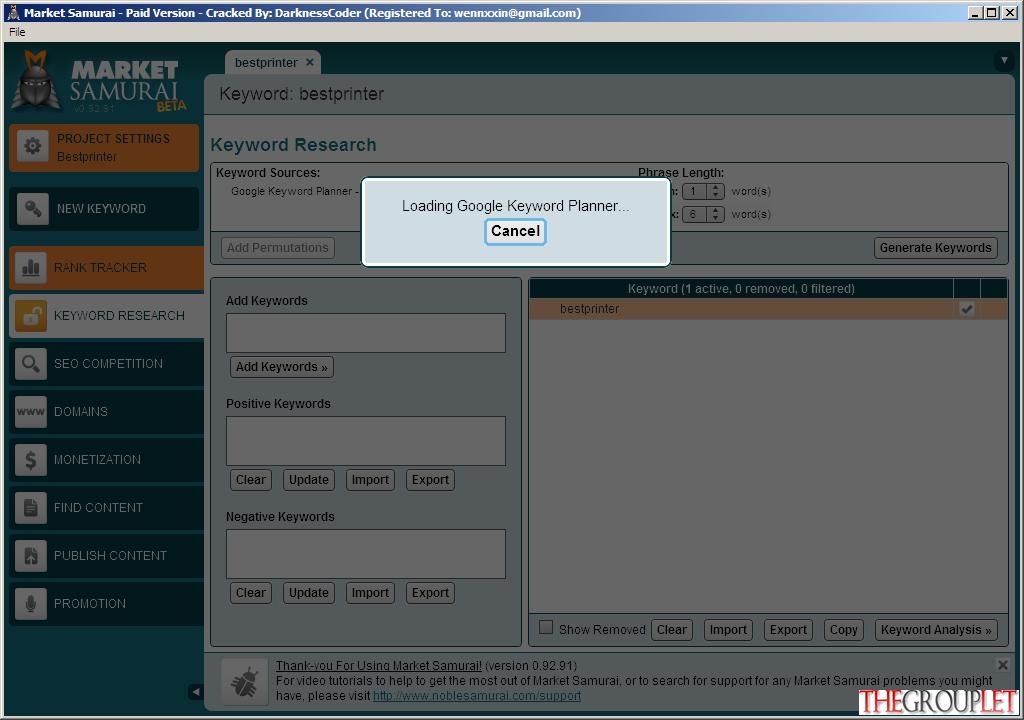Focus the Negative Keywords text box
This screenshot has width=1024, height=720.
click(366, 554)
